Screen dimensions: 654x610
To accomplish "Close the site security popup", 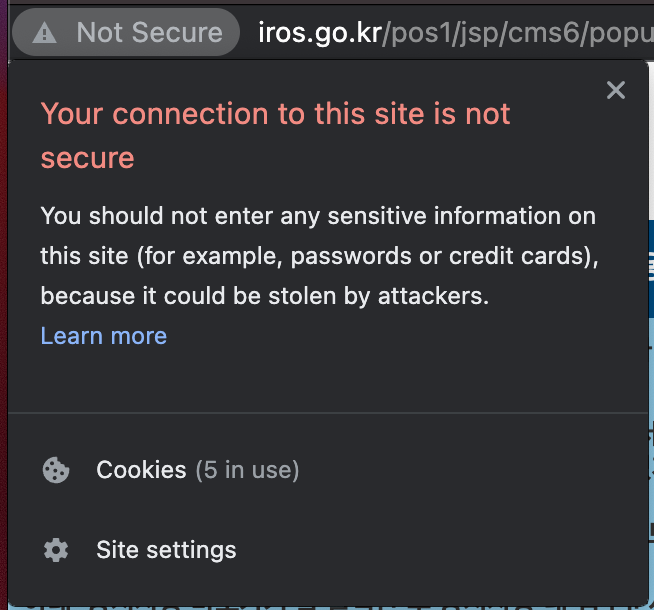I will point(616,90).
